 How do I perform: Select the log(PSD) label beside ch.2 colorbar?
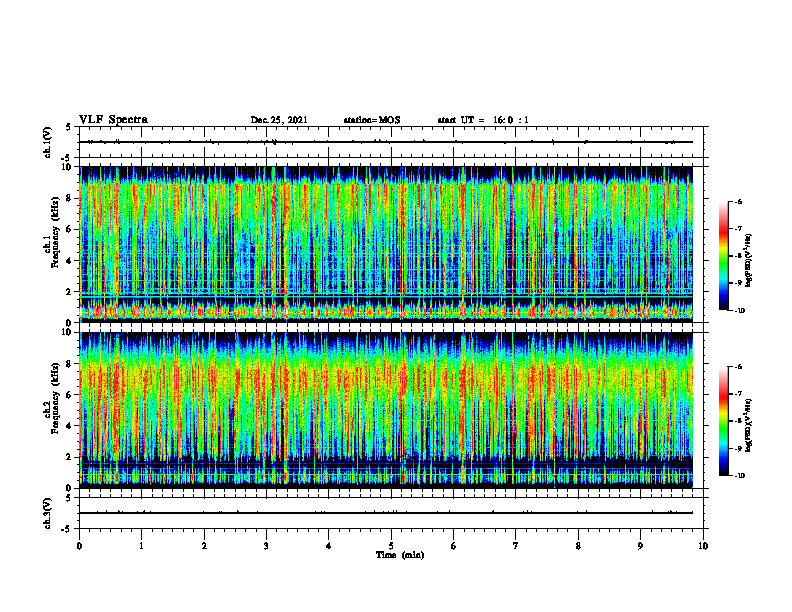tap(749, 425)
